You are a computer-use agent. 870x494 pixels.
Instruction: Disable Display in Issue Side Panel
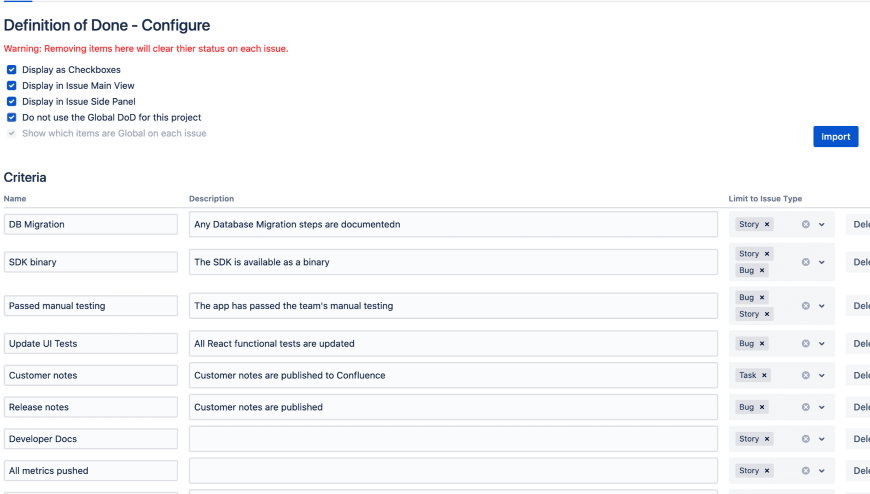pos(12,102)
